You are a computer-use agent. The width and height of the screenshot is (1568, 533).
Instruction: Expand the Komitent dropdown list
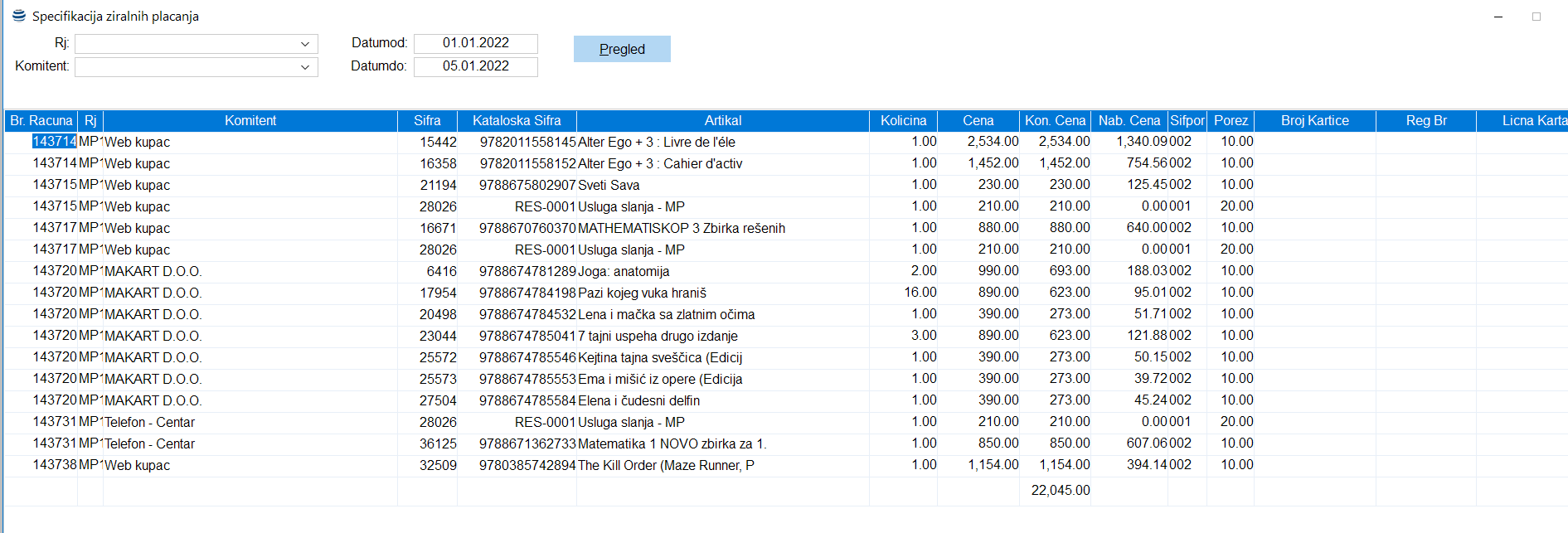tap(304, 67)
